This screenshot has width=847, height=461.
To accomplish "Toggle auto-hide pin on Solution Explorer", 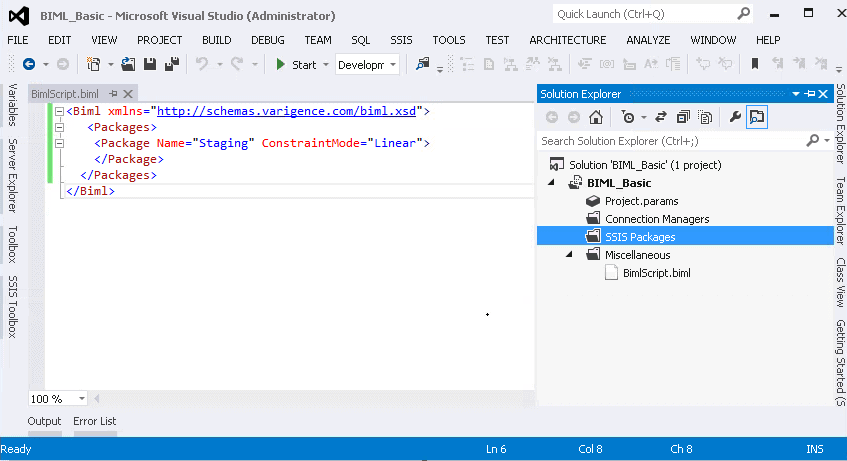I will (x=810, y=94).
